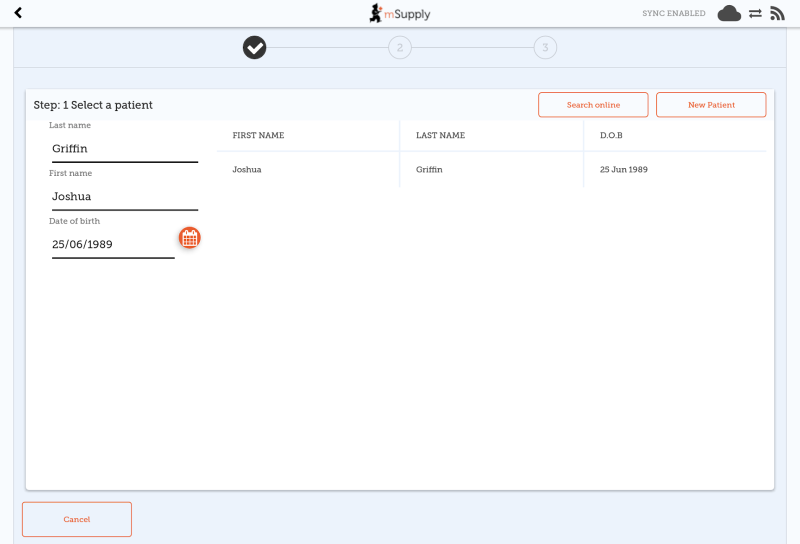The height and width of the screenshot is (544, 800).
Task: Edit the First name field
Action: coord(124,197)
